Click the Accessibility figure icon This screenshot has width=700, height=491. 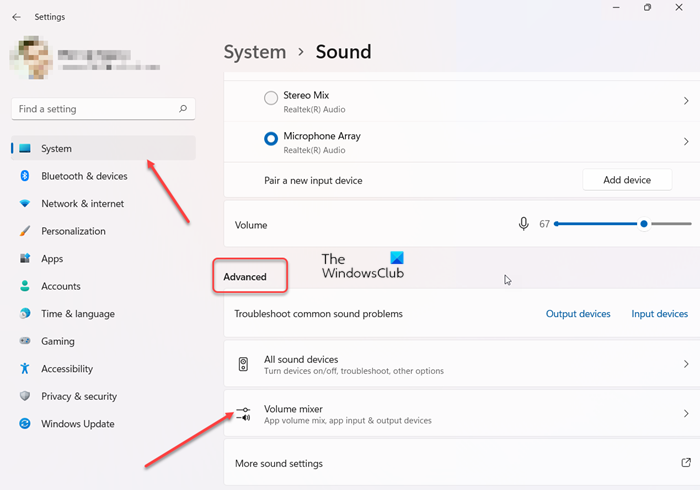(x=25, y=369)
